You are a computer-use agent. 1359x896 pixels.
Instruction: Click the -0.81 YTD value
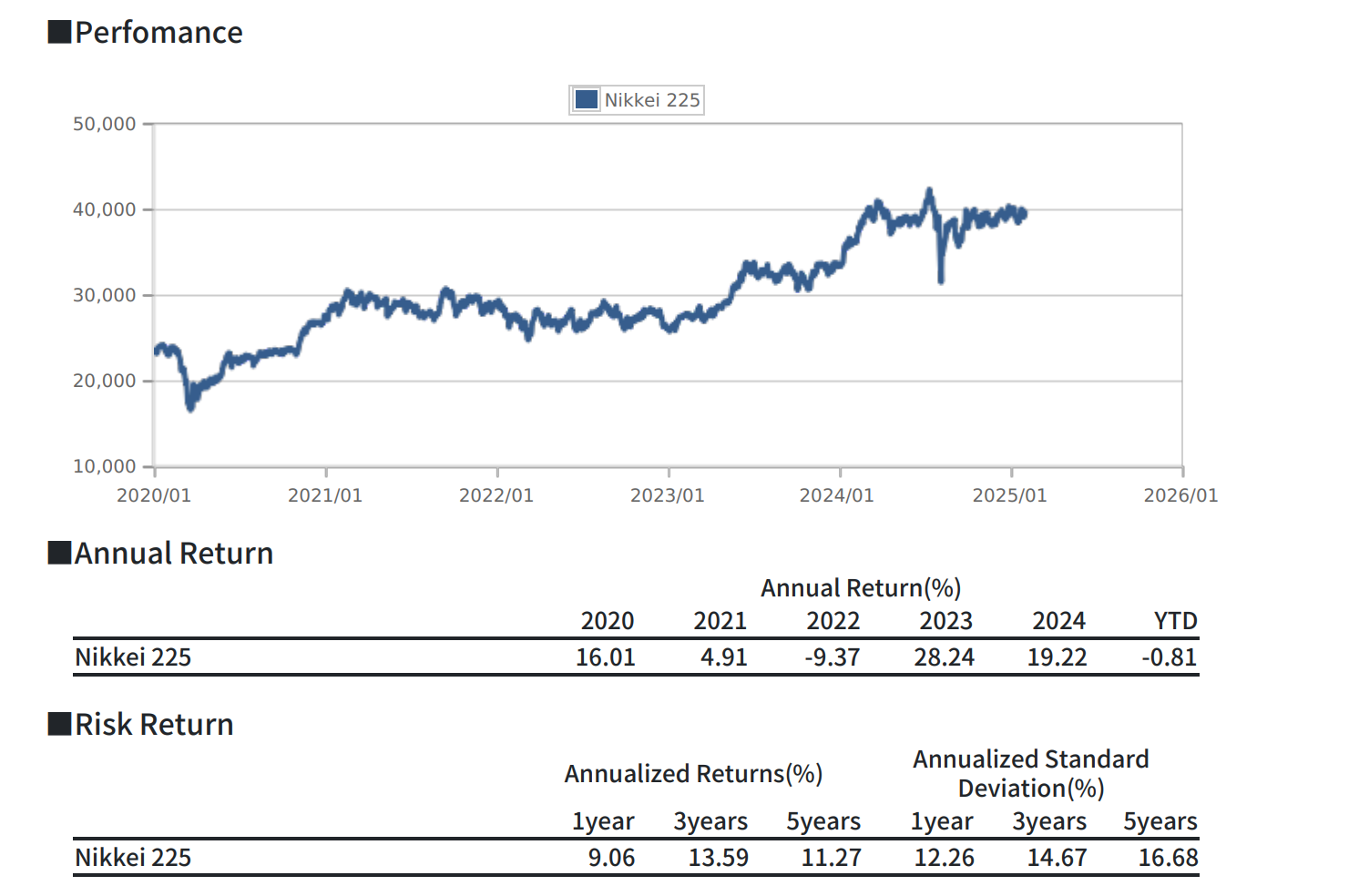(1170, 657)
